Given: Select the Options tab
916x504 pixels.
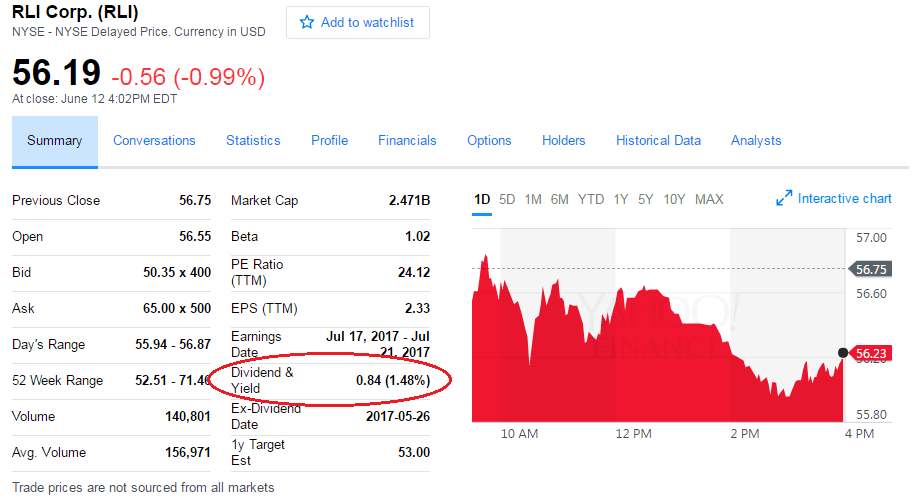Looking at the screenshot, I should click(x=489, y=141).
